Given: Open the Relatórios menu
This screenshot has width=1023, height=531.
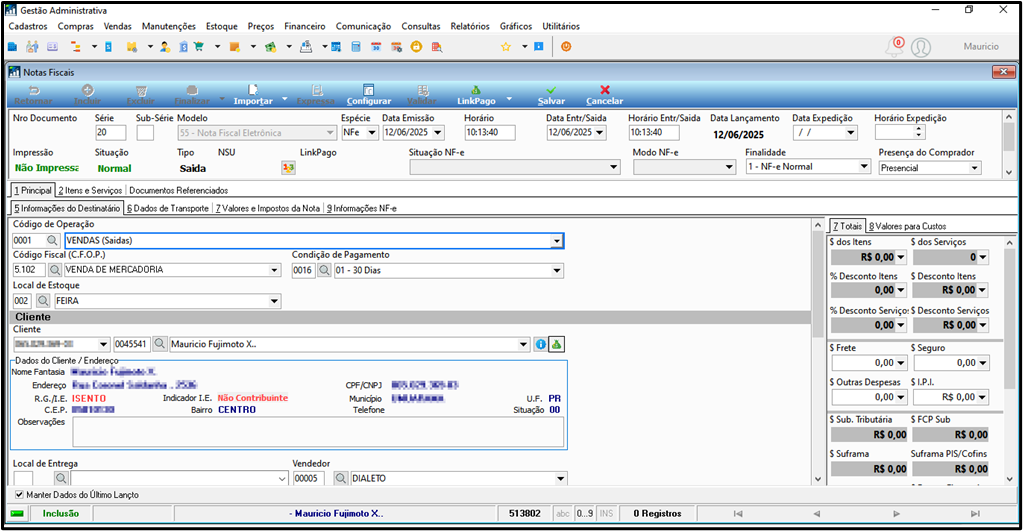Looking at the screenshot, I should click(470, 26).
